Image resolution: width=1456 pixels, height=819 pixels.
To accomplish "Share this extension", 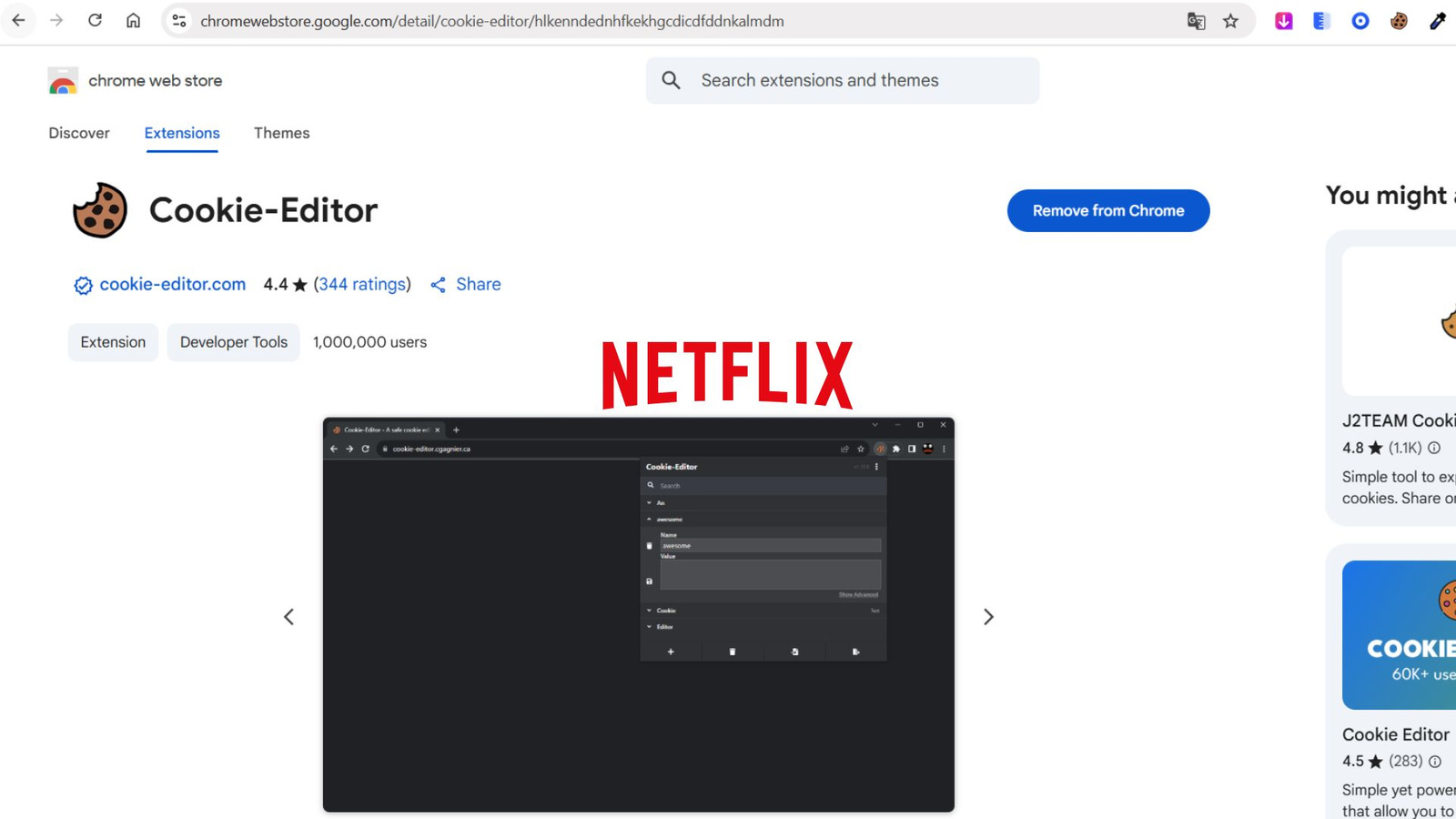I will (x=465, y=284).
